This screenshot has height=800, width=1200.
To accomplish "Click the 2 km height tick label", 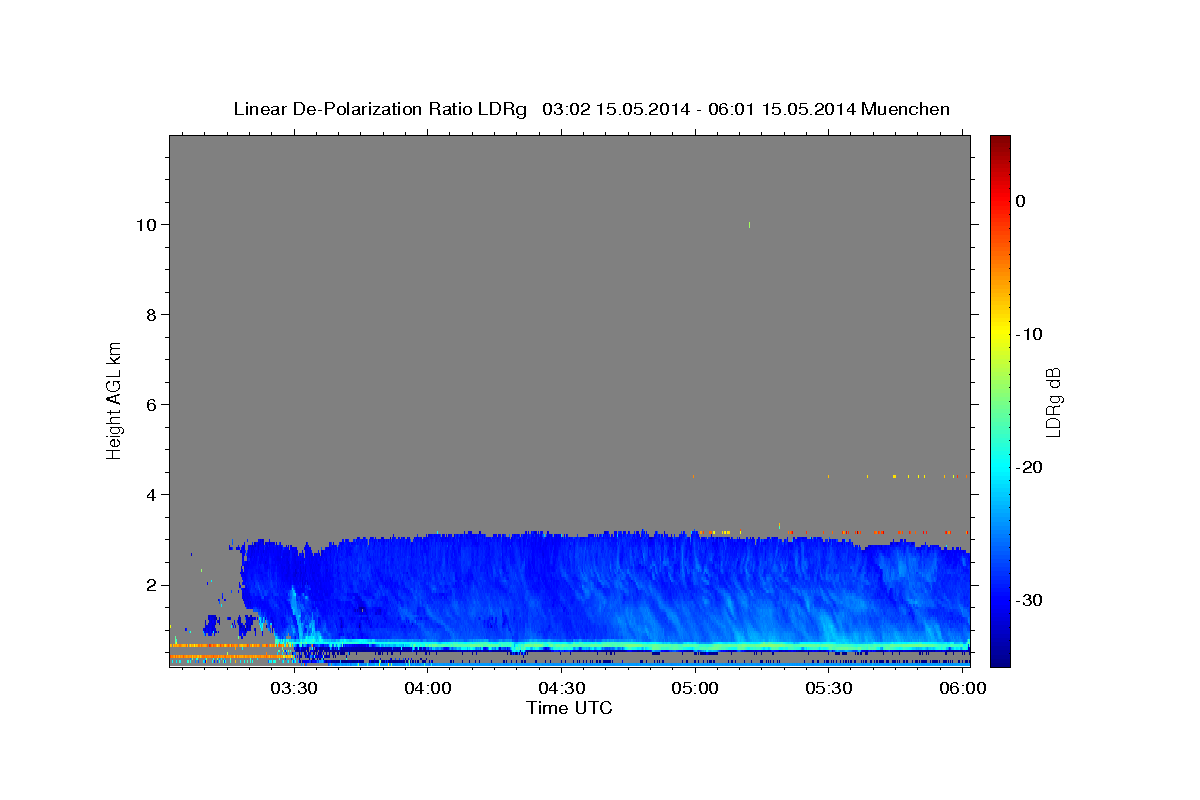I will click(x=152, y=585).
